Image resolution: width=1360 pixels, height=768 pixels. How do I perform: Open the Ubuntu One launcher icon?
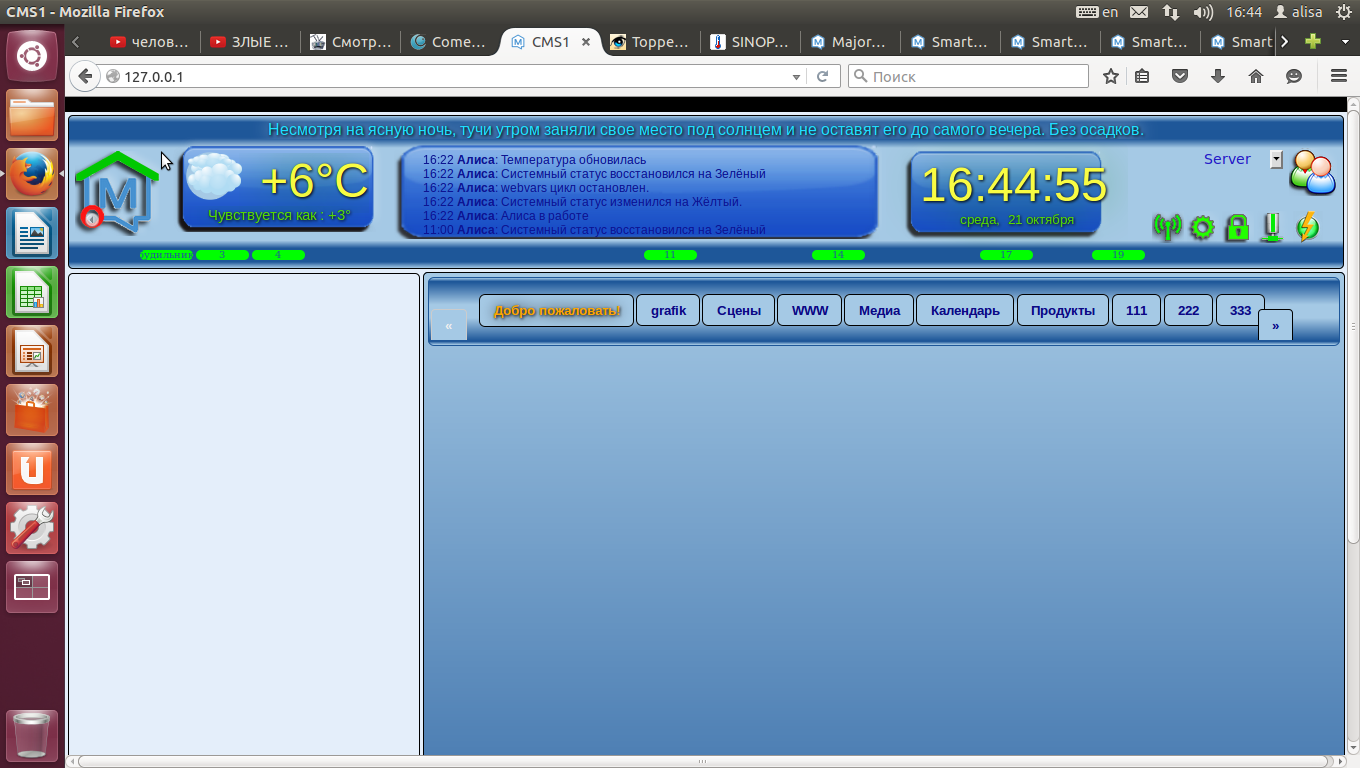tap(32, 470)
